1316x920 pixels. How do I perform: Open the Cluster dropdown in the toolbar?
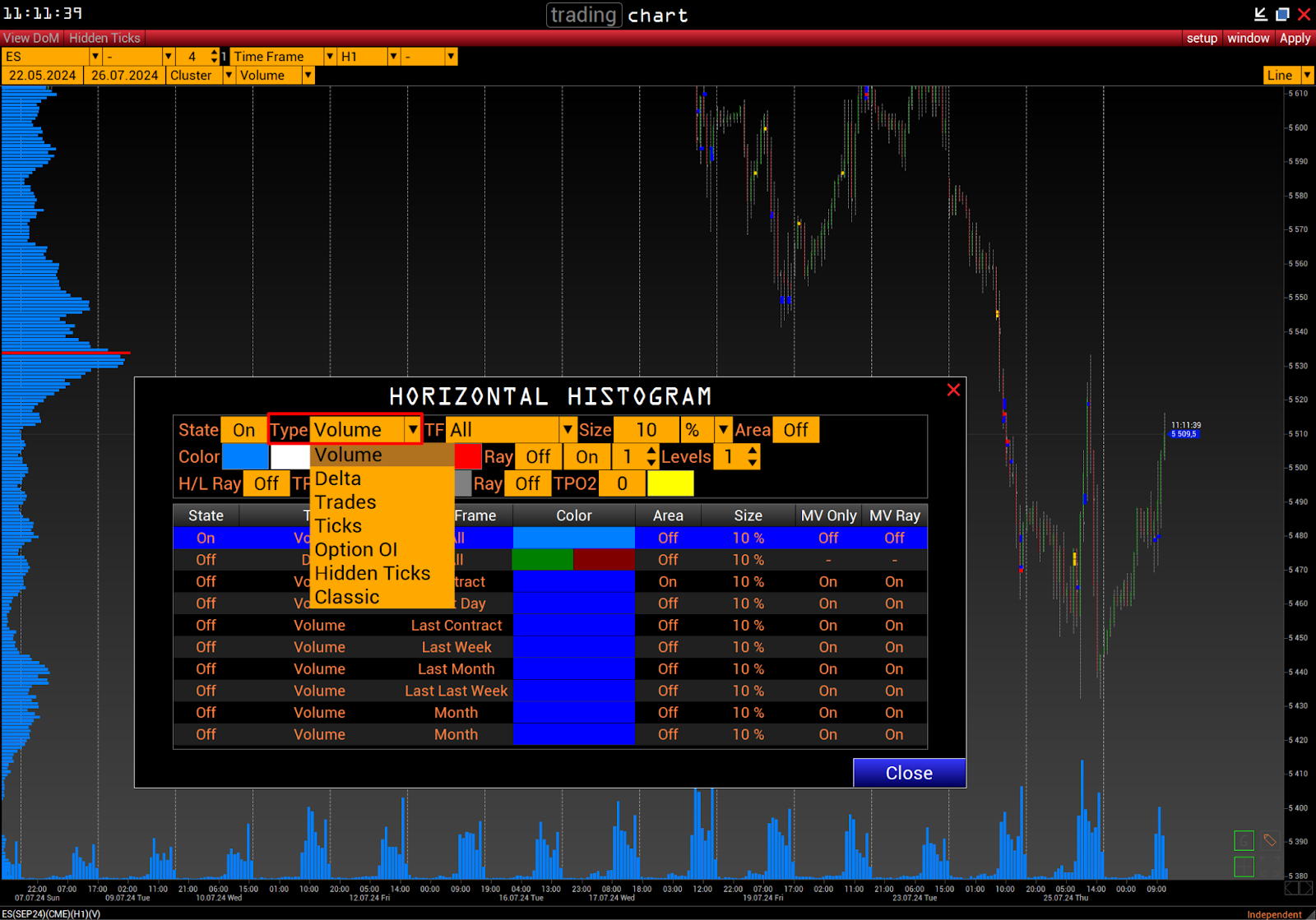point(228,76)
